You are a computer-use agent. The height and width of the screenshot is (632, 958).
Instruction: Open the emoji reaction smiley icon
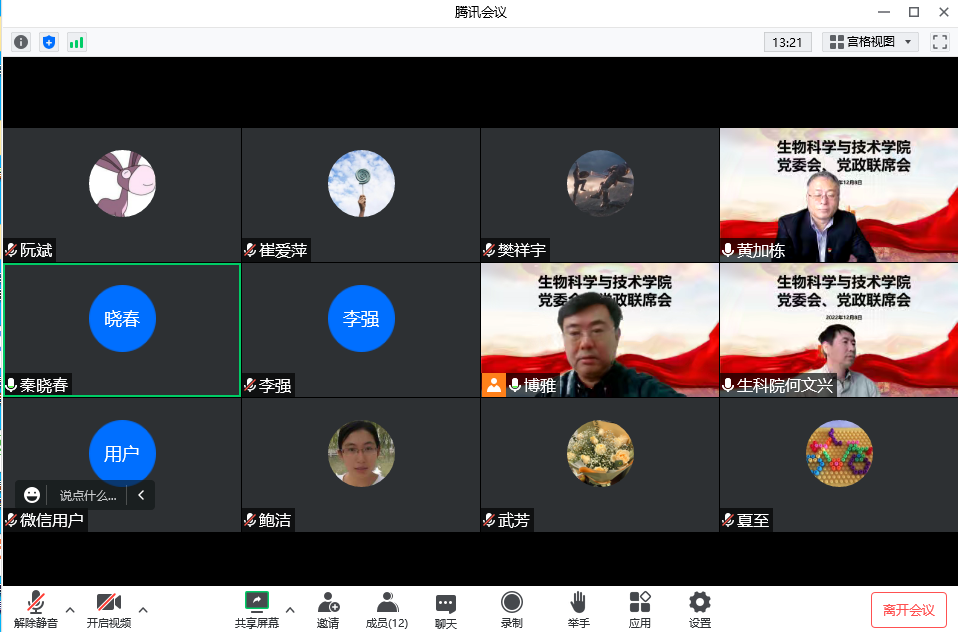(x=33, y=494)
